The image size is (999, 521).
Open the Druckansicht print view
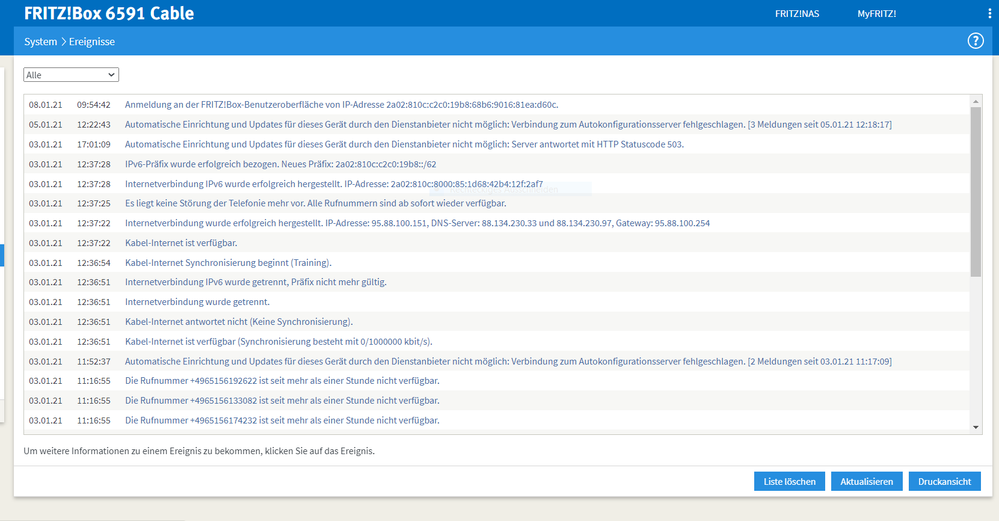(944, 482)
